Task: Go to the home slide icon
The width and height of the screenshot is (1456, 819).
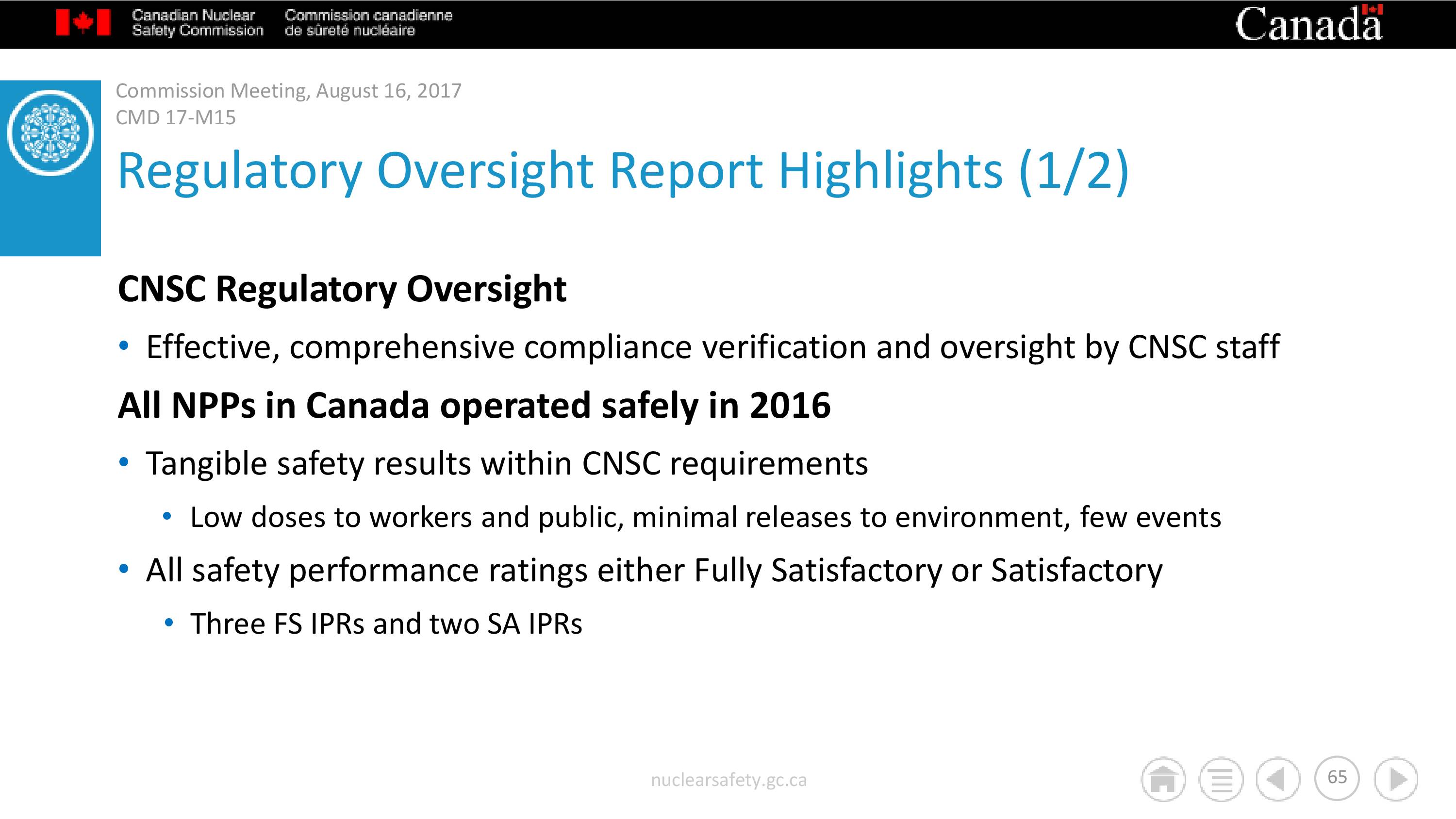Action: coord(1163,779)
